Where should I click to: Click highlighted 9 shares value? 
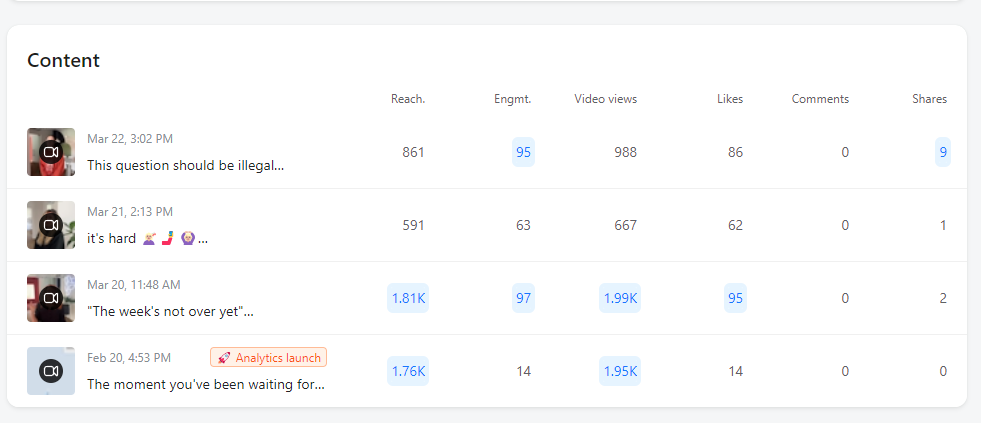coord(942,152)
